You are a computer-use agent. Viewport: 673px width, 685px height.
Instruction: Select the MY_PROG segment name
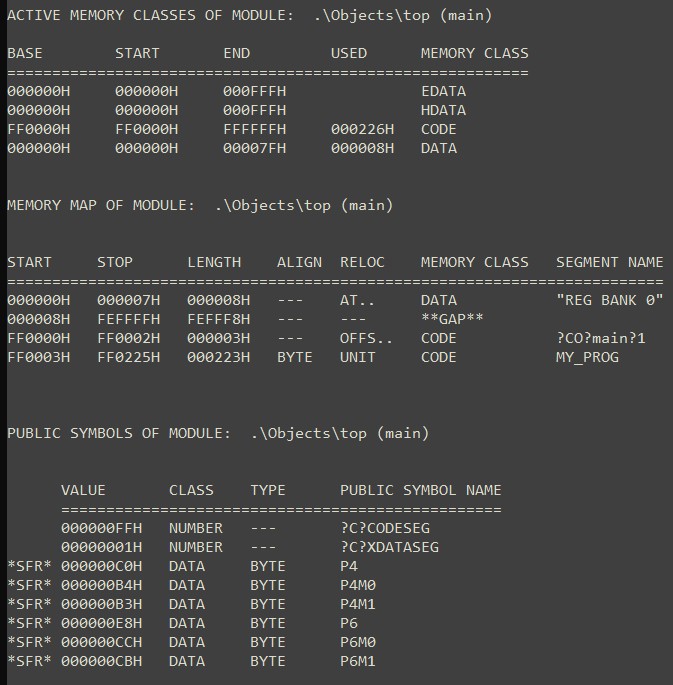pyautogui.click(x=587, y=357)
